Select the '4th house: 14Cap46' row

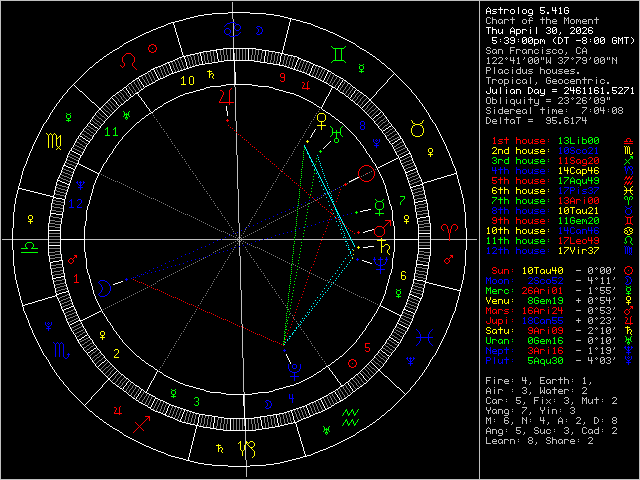click(x=545, y=171)
